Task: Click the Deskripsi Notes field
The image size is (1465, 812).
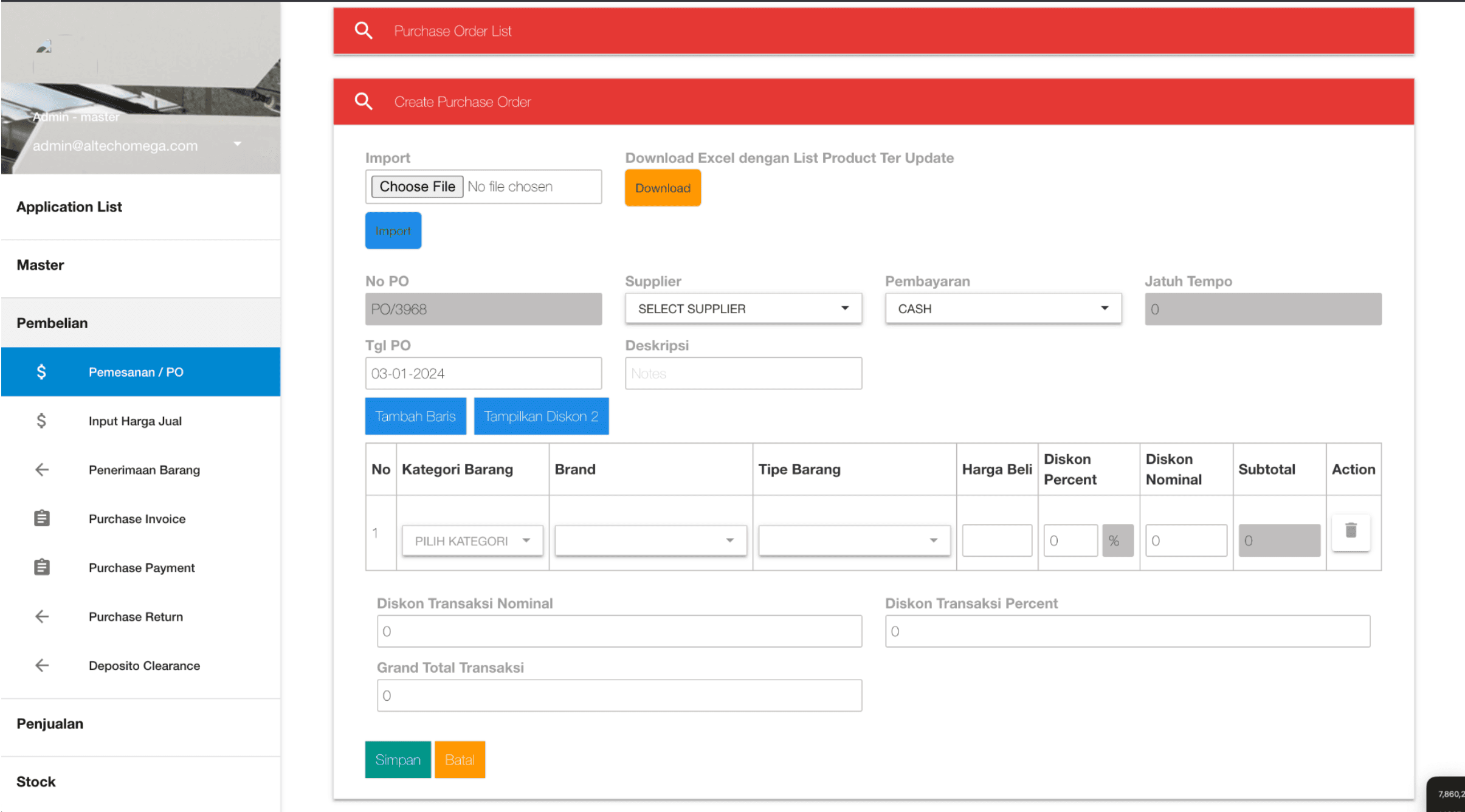Action: point(743,373)
